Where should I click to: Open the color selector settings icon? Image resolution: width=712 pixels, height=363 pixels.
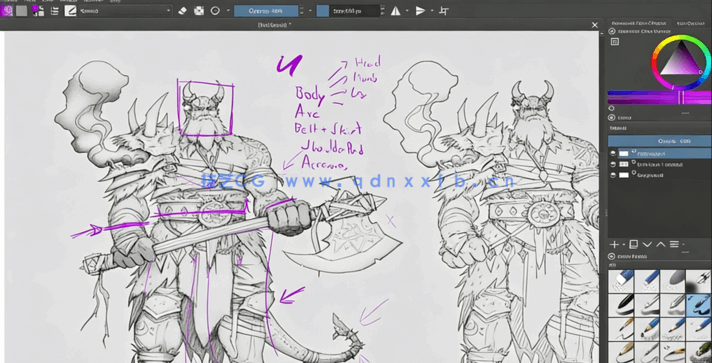(x=615, y=42)
